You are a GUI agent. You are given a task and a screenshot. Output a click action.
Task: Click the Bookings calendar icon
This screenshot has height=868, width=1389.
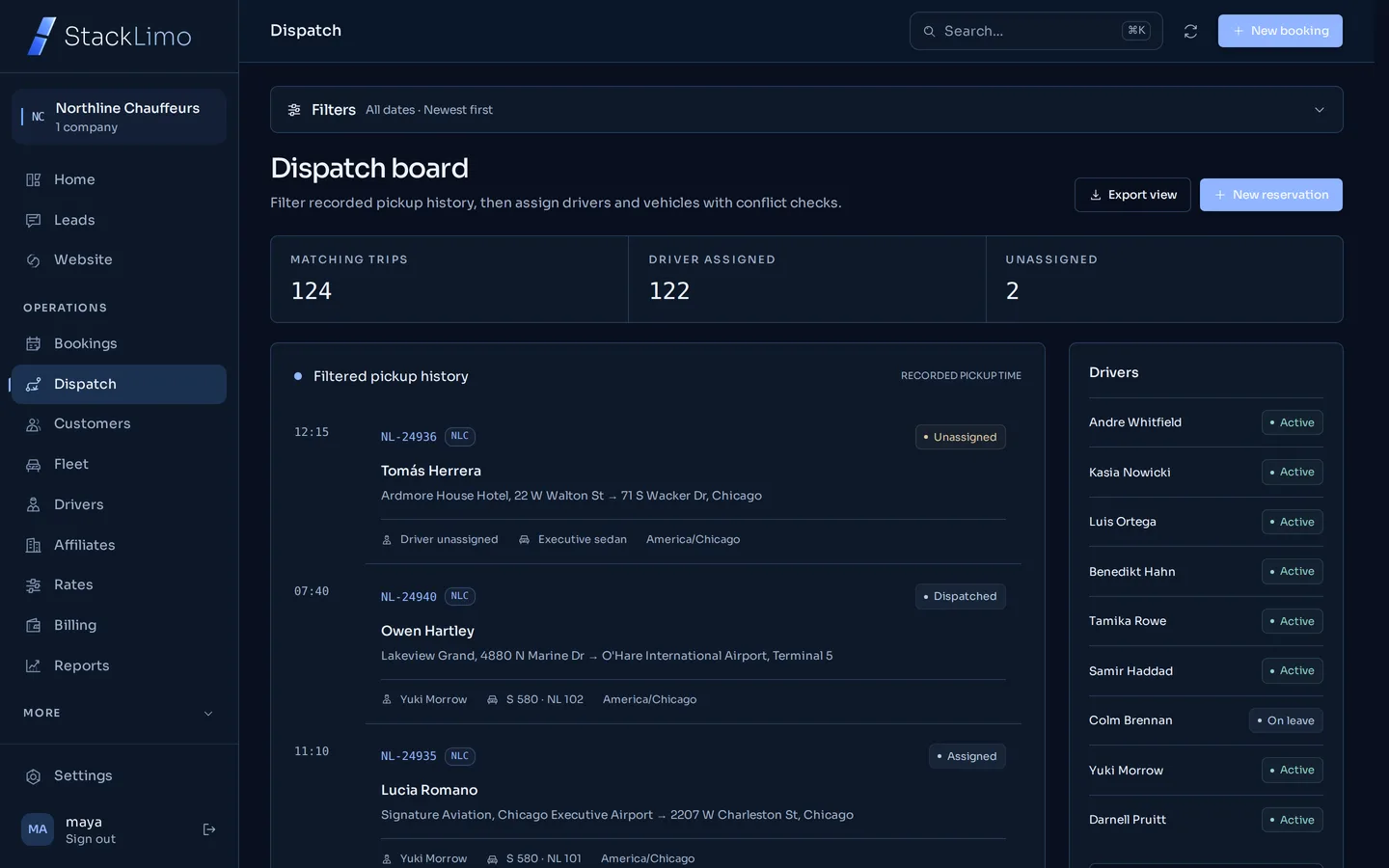tap(34, 343)
